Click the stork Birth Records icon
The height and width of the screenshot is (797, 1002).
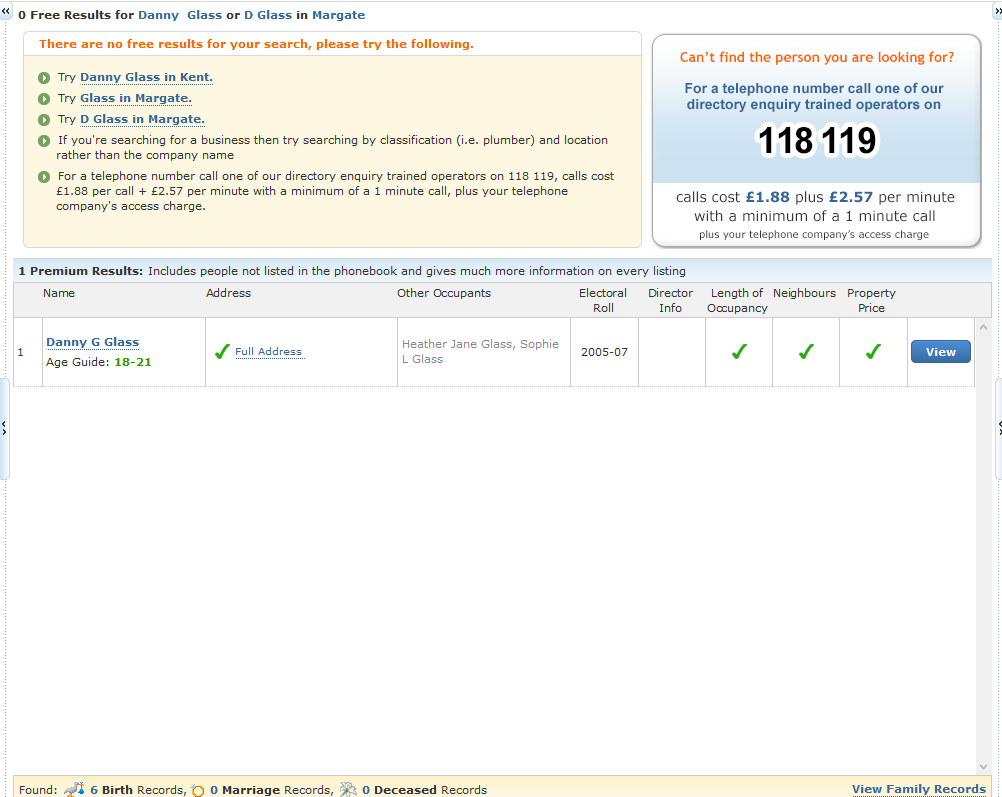click(74, 789)
